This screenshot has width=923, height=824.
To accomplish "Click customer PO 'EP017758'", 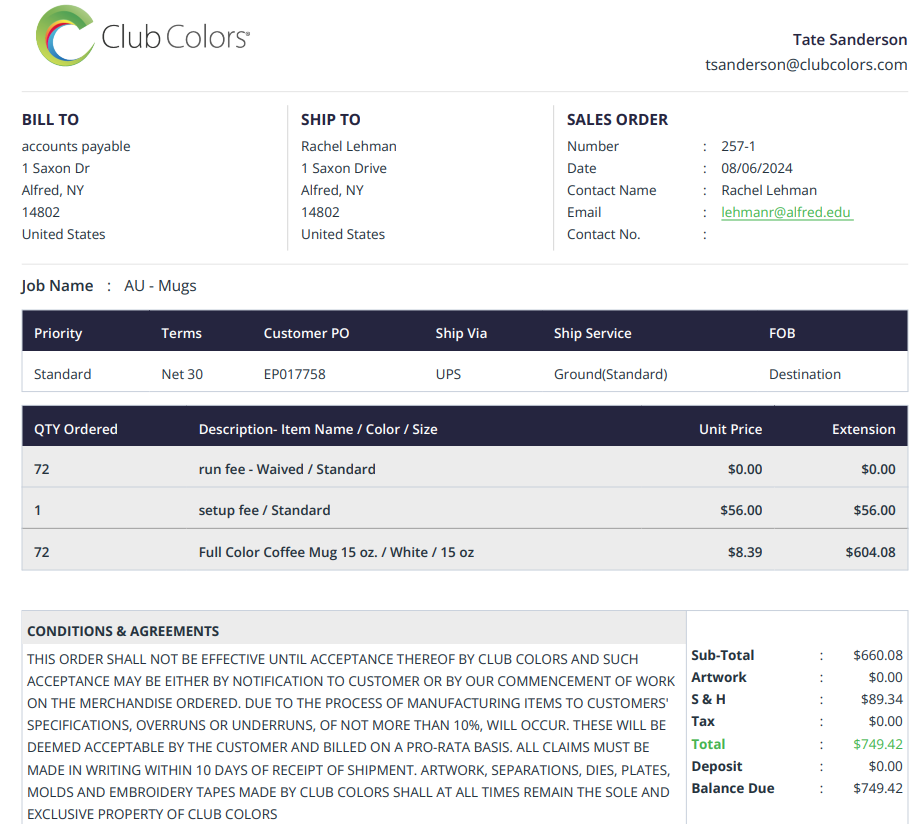I will pos(294,374).
